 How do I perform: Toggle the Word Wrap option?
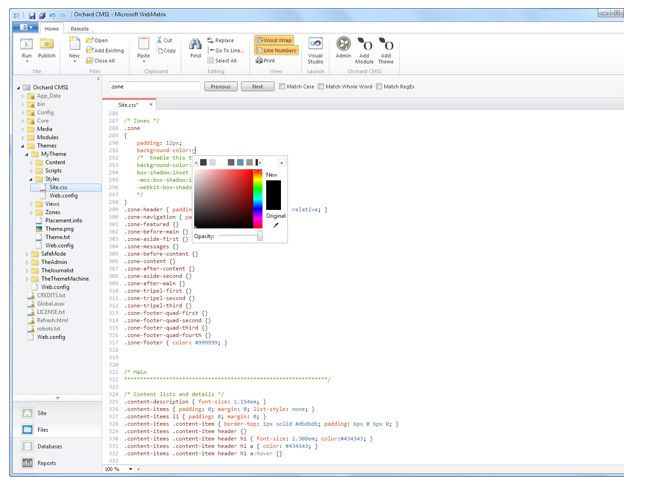(x=274, y=40)
